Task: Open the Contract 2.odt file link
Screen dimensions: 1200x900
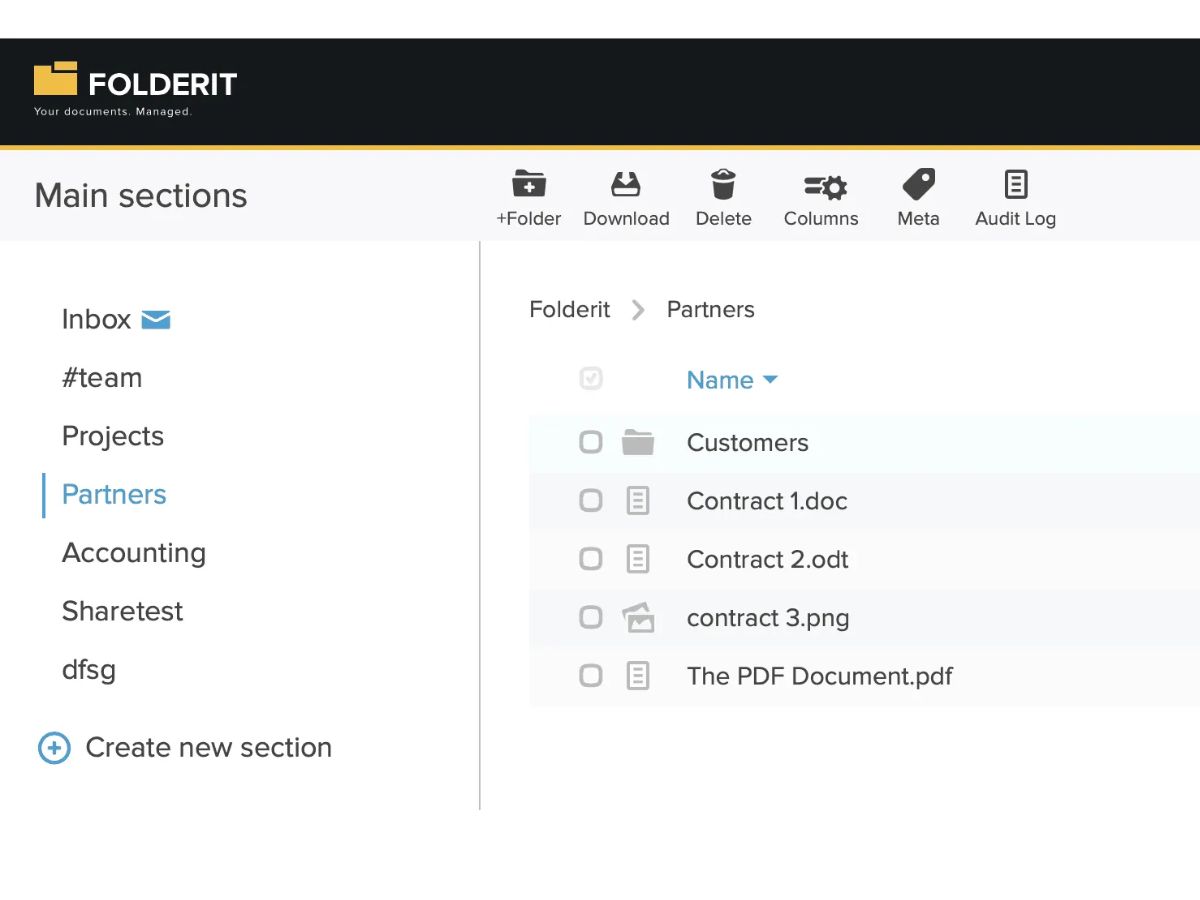Action: point(768,560)
